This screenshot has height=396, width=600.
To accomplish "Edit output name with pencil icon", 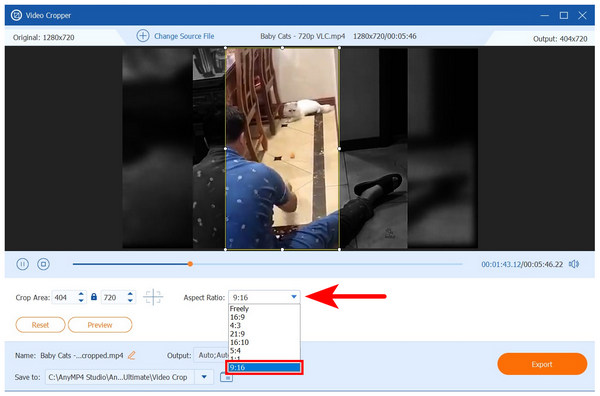I will pos(132,355).
